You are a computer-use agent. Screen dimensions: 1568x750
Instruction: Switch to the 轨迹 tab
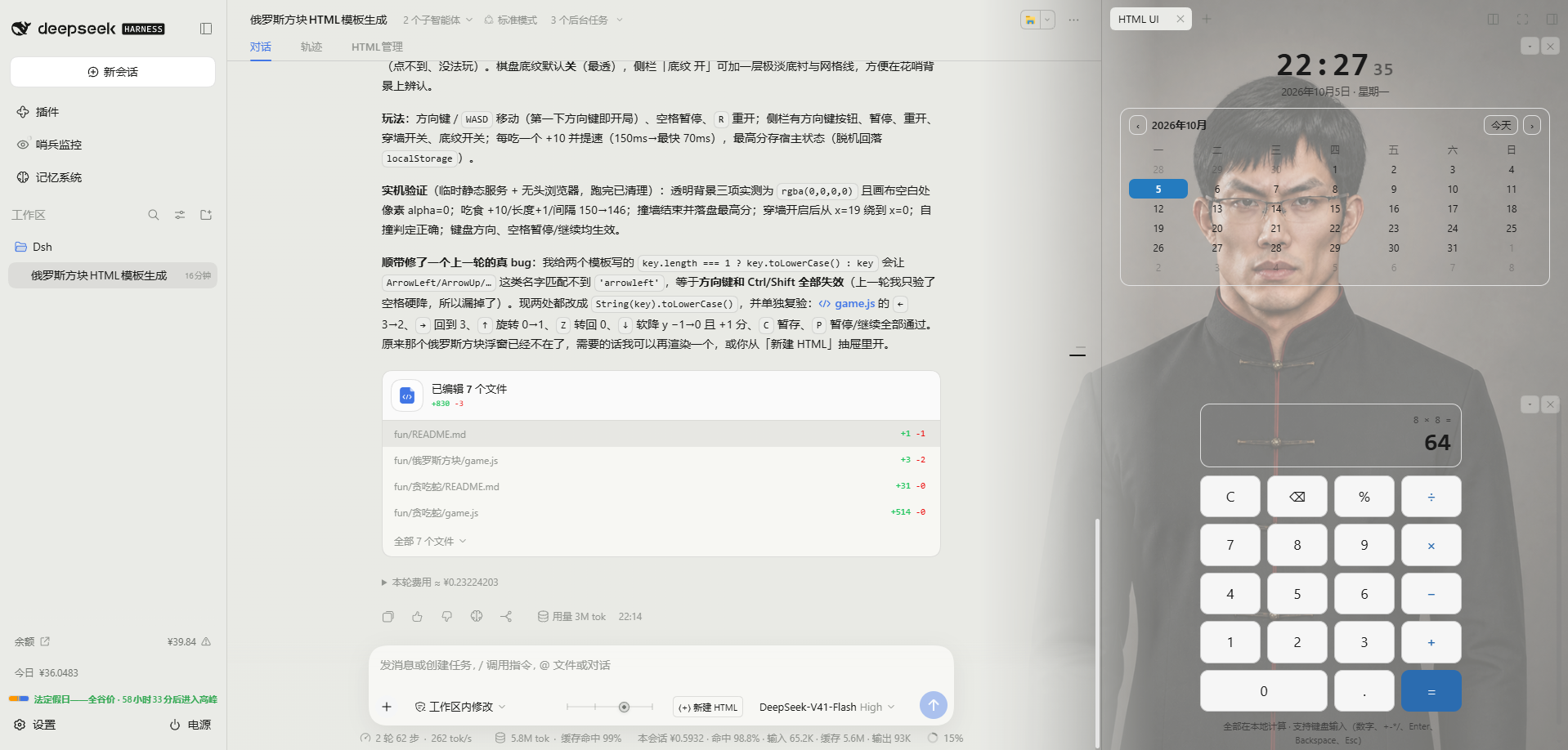311,47
